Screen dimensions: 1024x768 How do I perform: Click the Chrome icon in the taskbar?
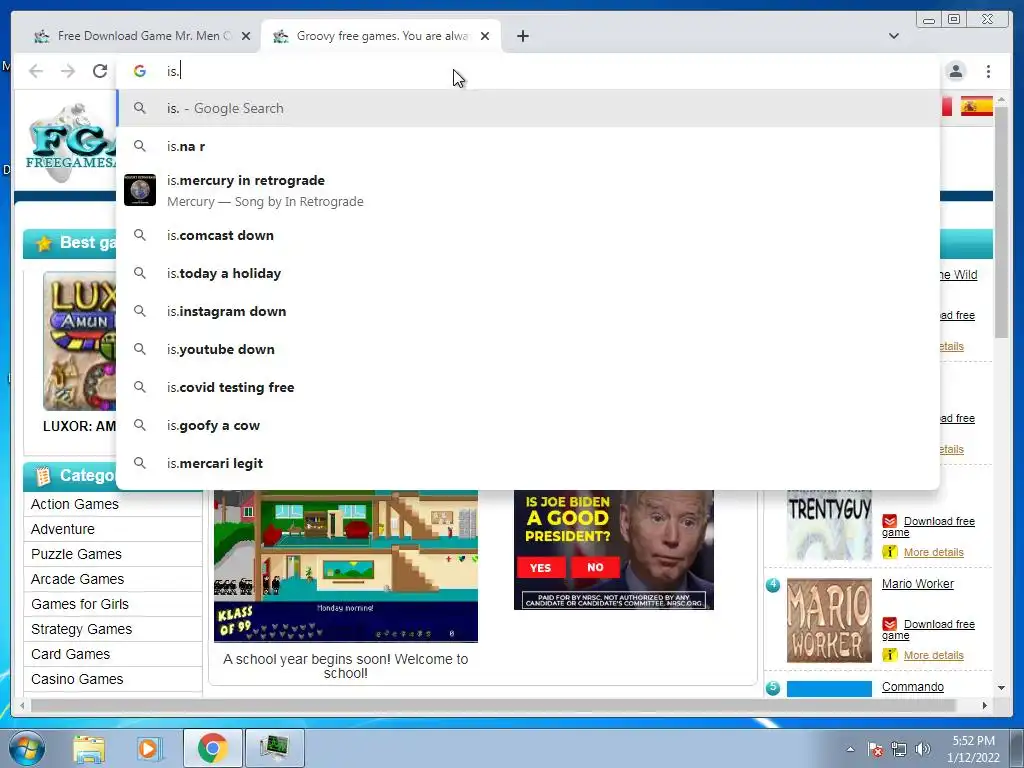[212, 748]
